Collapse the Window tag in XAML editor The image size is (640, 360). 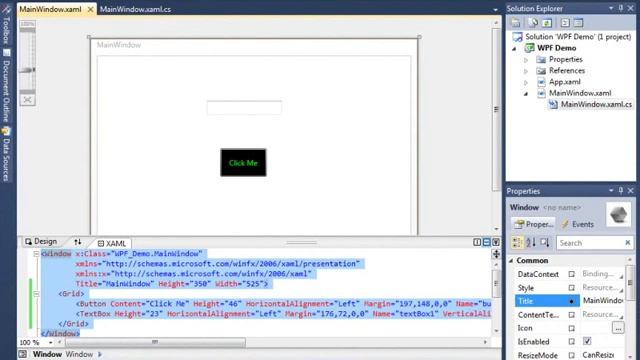[x=36, y=254]
